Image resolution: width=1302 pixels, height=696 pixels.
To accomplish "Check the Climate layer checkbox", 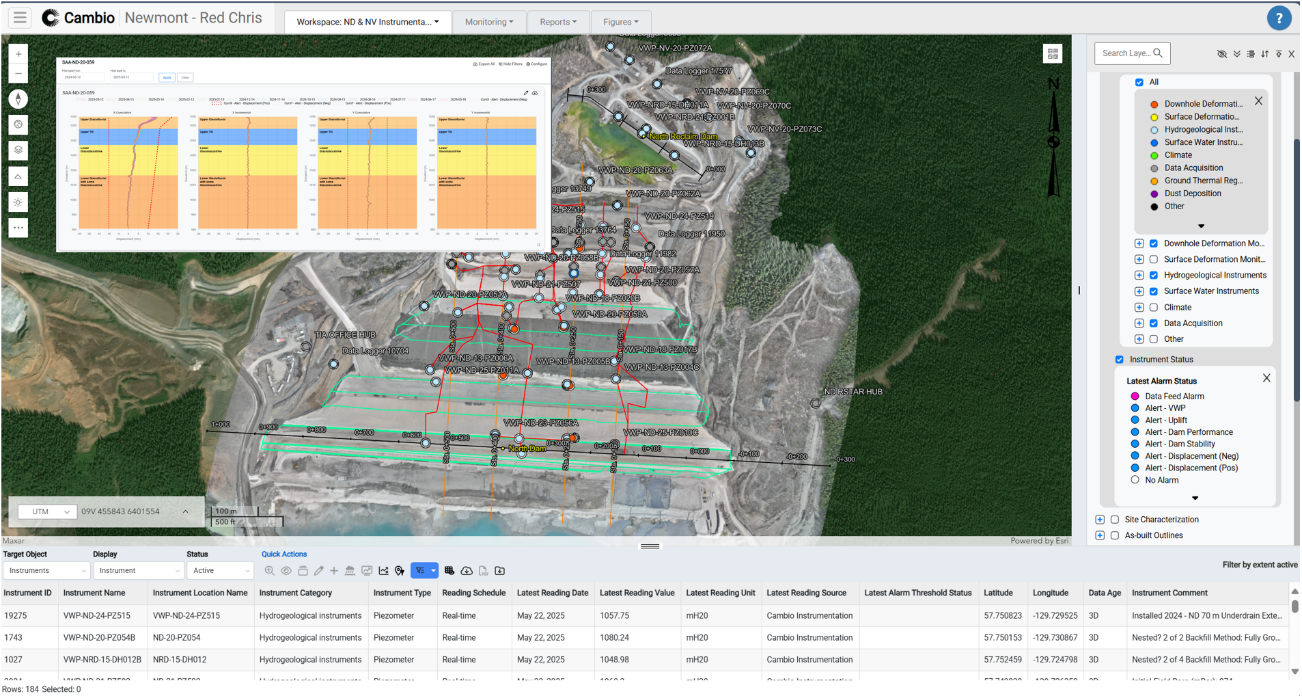I will pyautogui.click(x=1154, y=307).
